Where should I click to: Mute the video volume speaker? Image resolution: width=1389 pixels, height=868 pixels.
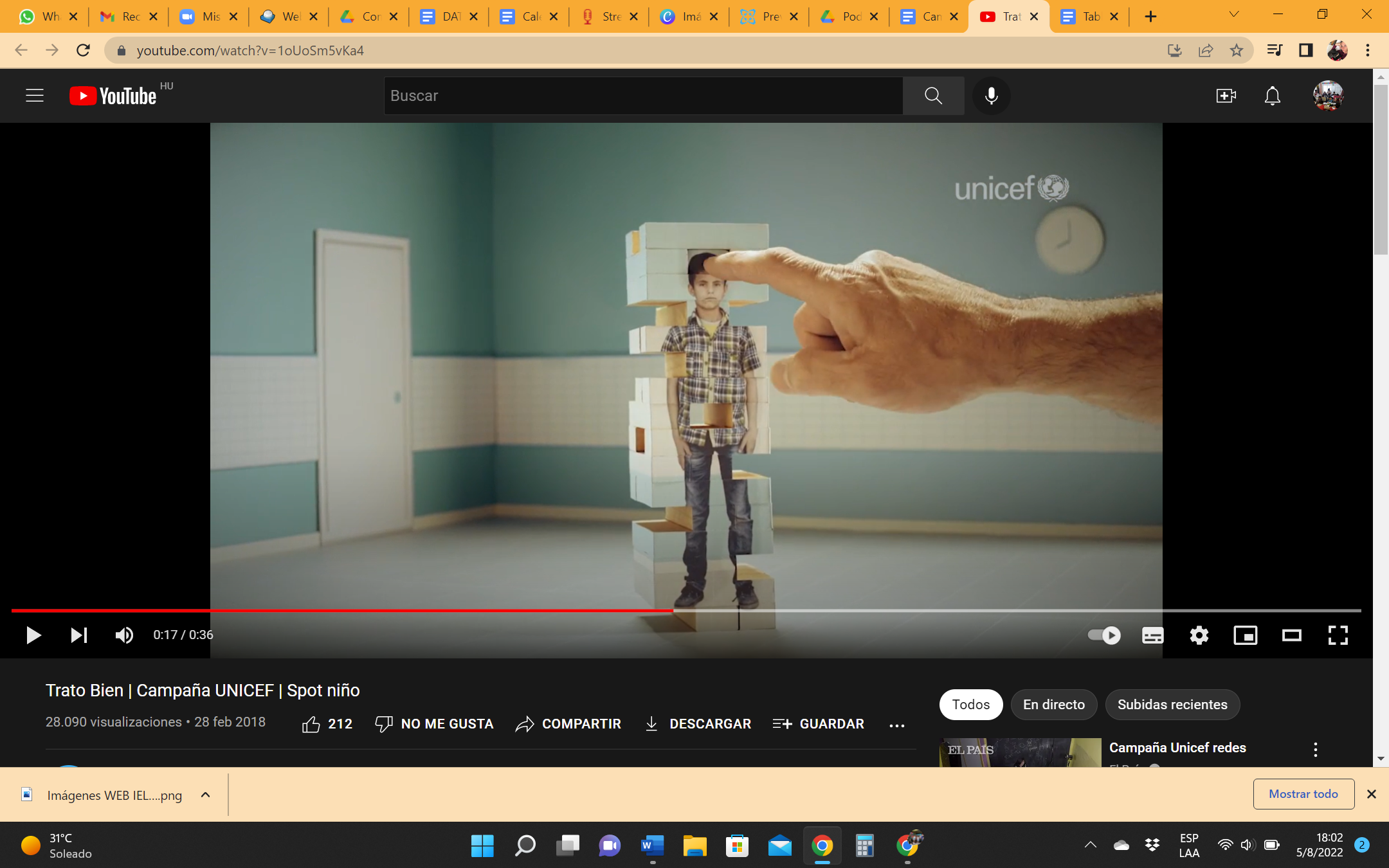click(124, 635)
